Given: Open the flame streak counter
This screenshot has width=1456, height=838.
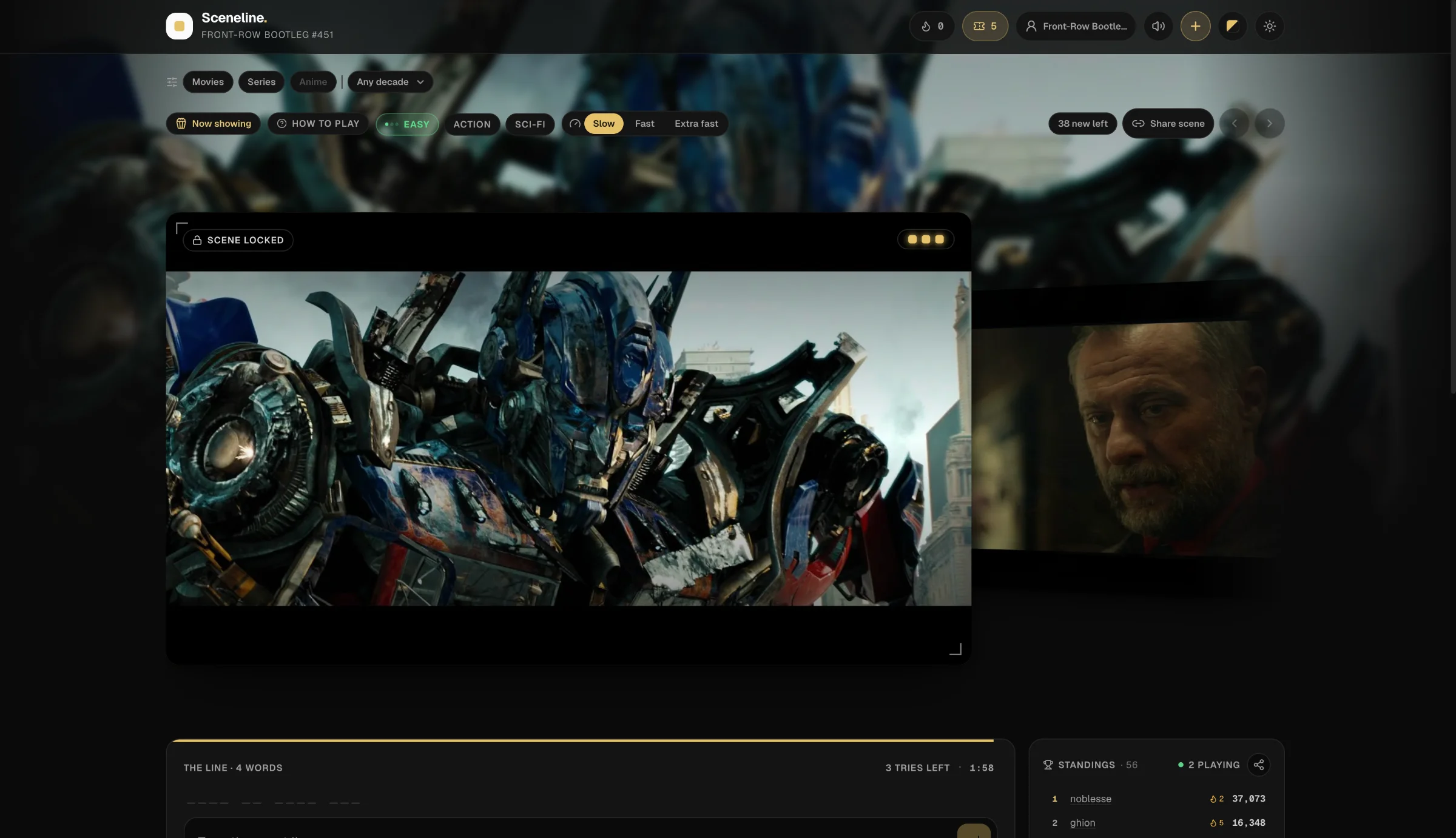Looking at the screenshot, I should click(931, 26).
